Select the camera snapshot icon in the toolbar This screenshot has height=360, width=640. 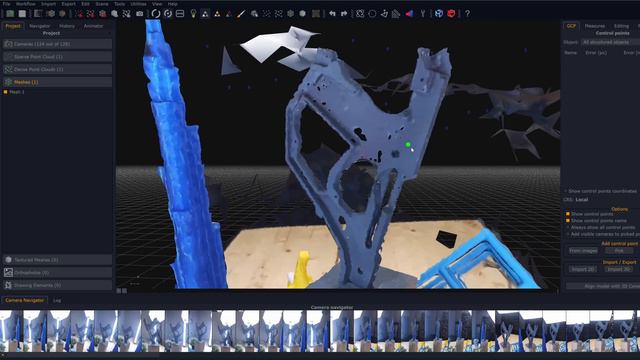[x=140, y=14]
